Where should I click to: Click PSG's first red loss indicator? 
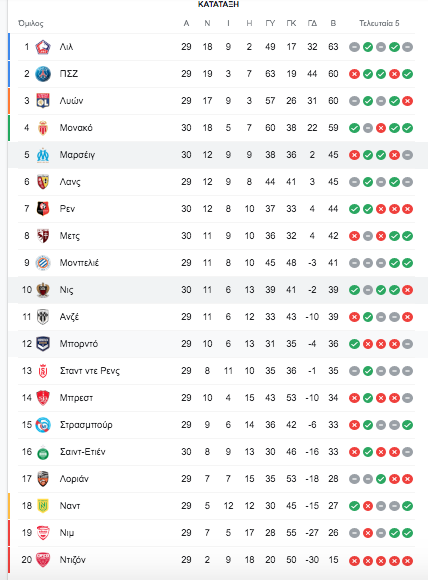354,74
